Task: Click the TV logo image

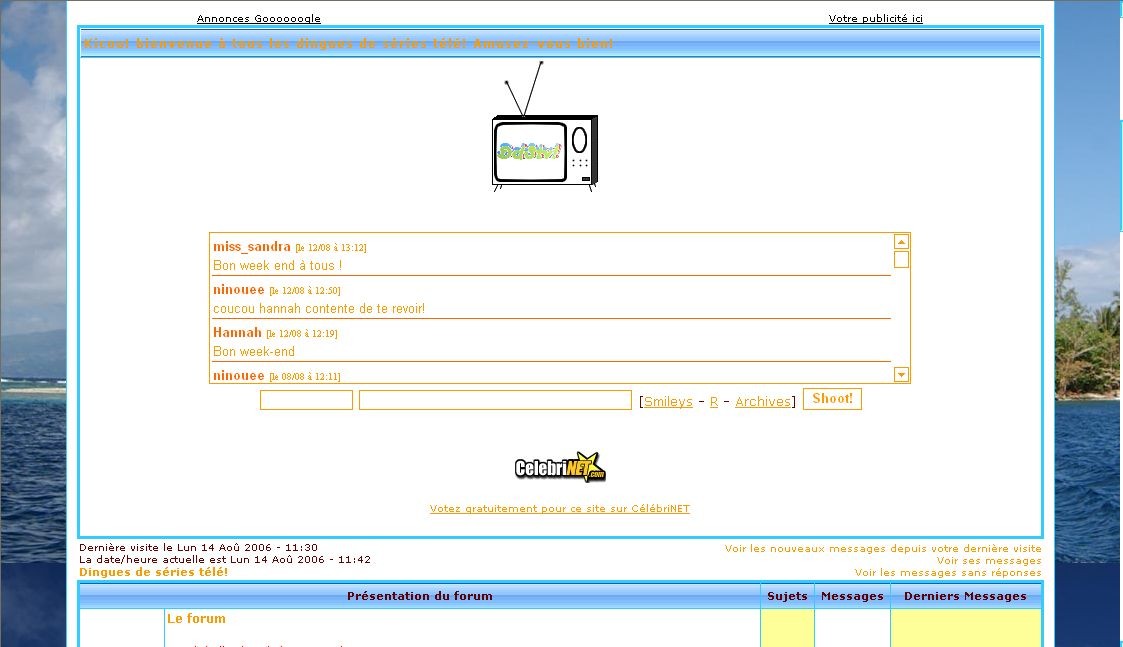Action: pyautogui.click(x=545, y=127)
